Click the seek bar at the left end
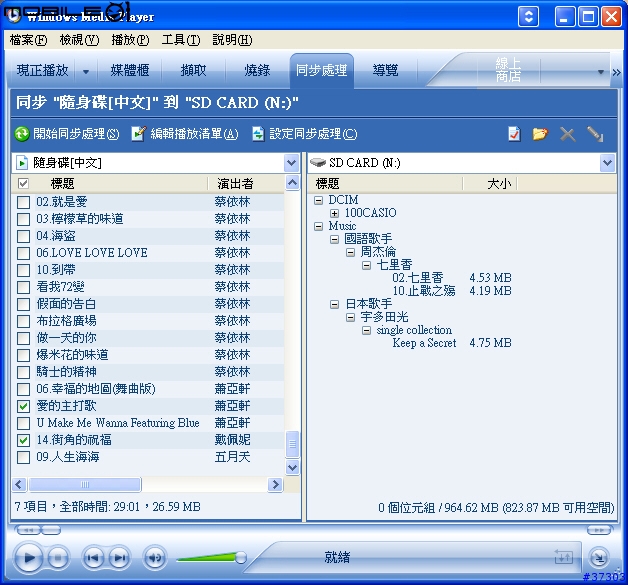Viewport: 628px width, 585px height. pos(51,530)
